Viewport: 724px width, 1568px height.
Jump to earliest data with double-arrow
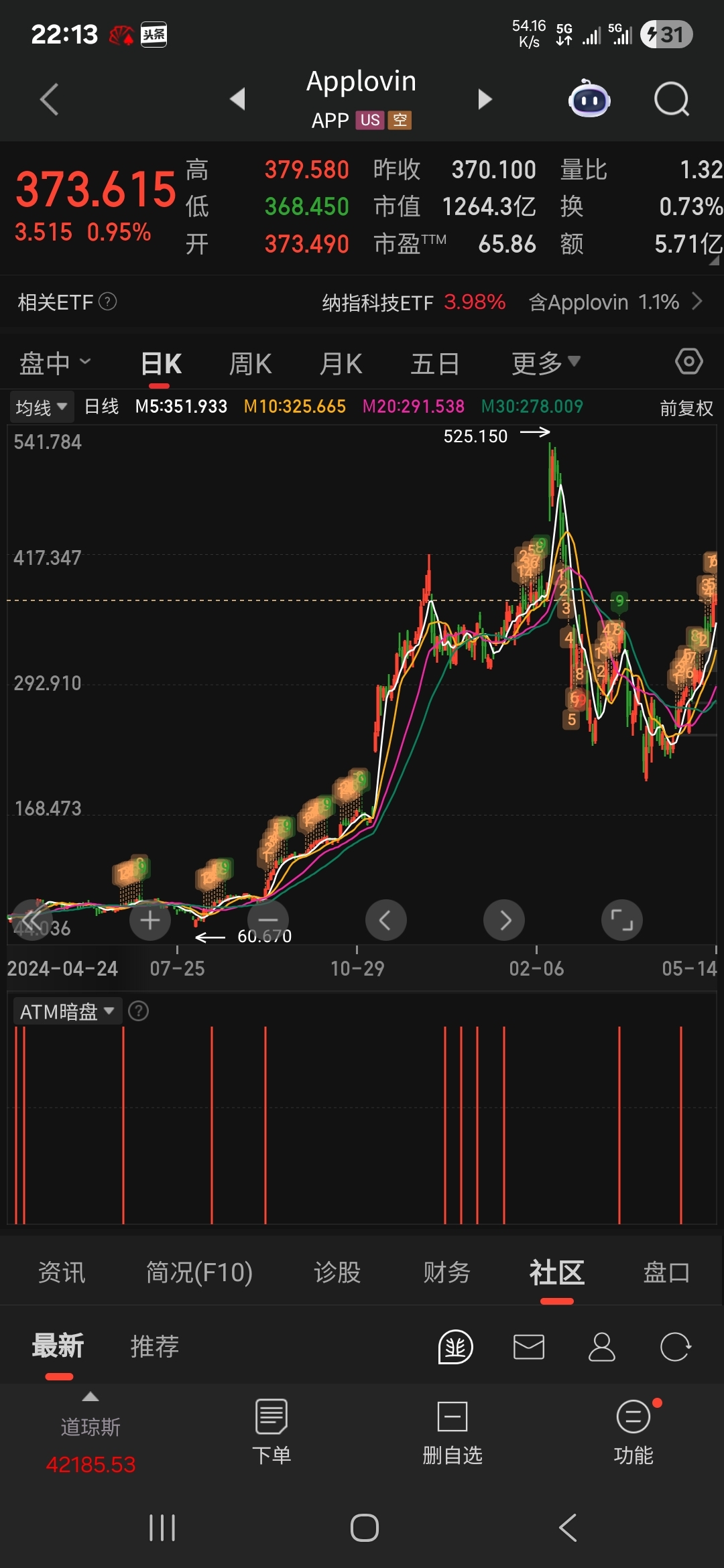32,920
